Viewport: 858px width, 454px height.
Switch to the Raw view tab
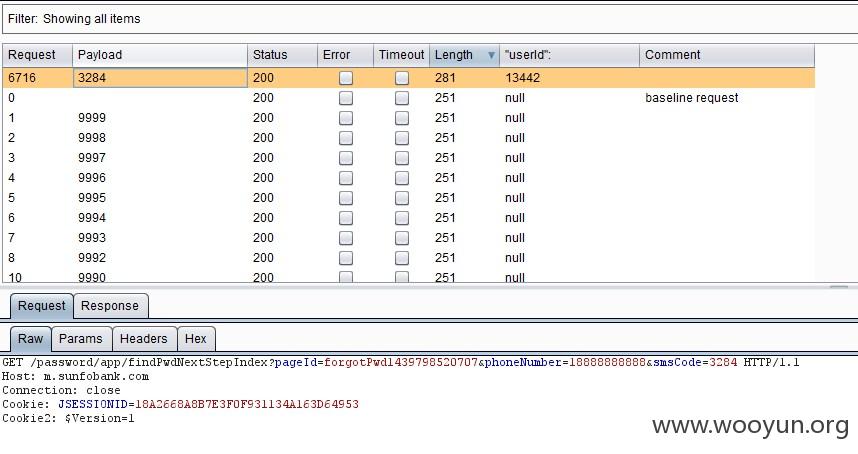pos(31,339)
